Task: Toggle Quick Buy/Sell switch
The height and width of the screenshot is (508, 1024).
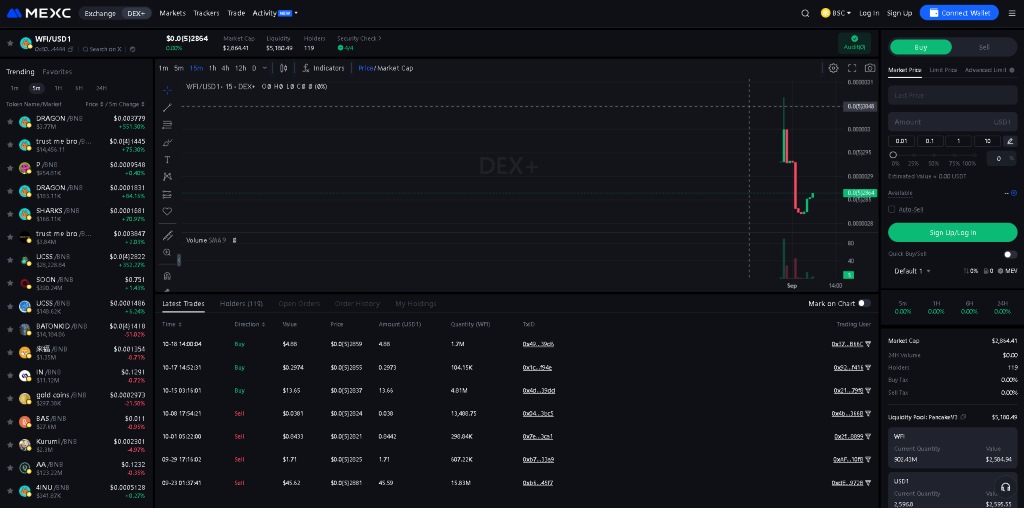Action: (x=1010, y=254)
